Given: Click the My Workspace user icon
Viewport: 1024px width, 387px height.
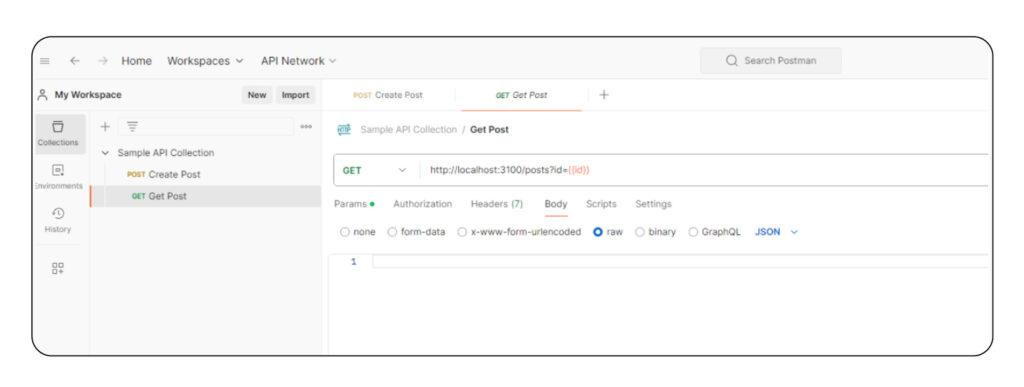Looking at the screenshot, I should (x=42, y=95).
